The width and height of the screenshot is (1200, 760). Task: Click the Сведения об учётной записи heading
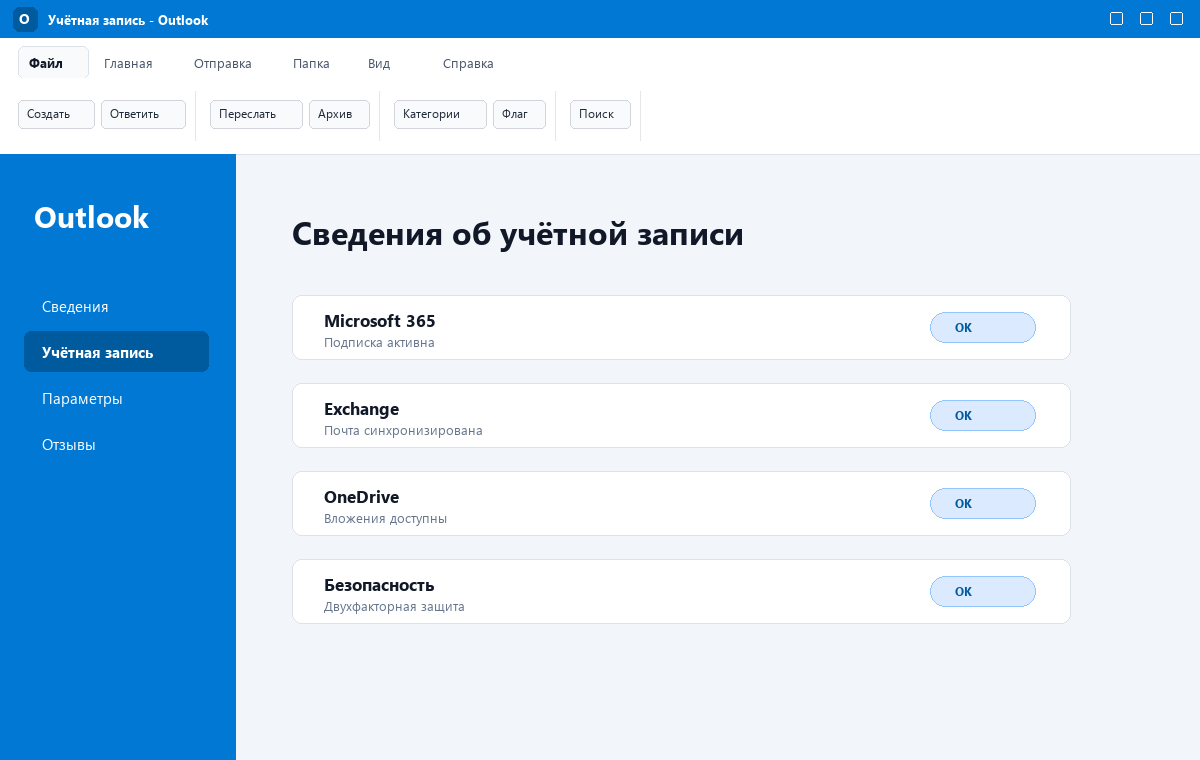(x=518, y=234)
